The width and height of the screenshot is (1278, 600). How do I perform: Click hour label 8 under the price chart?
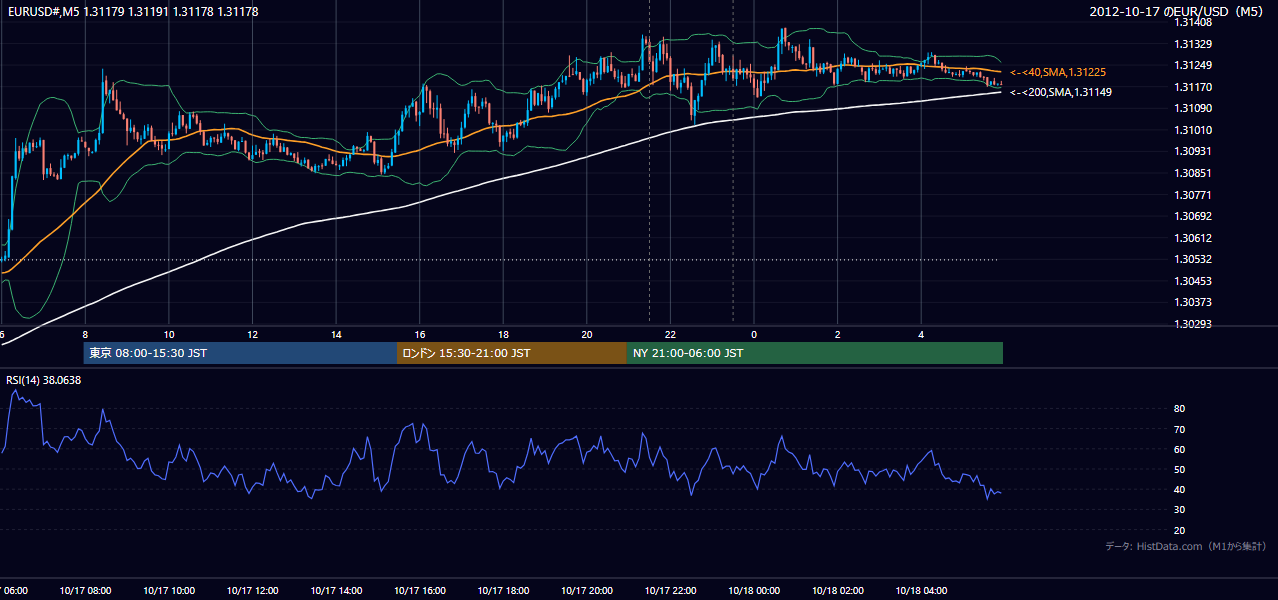85,335
